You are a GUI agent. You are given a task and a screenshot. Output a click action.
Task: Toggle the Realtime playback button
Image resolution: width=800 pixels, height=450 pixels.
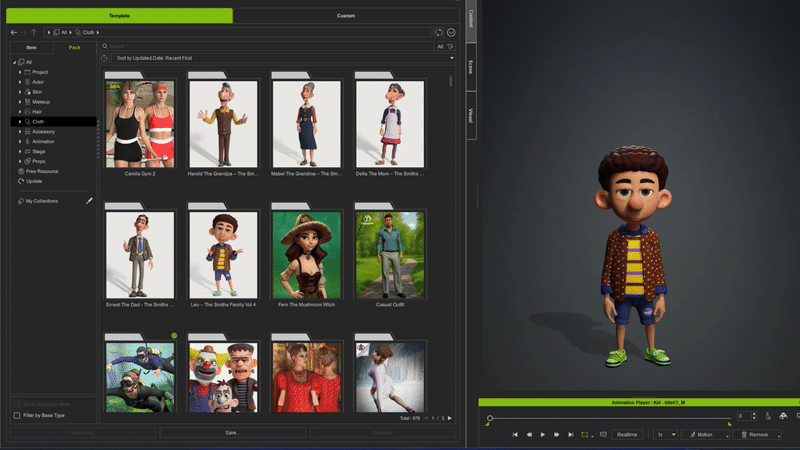click(x=627, y=435)
